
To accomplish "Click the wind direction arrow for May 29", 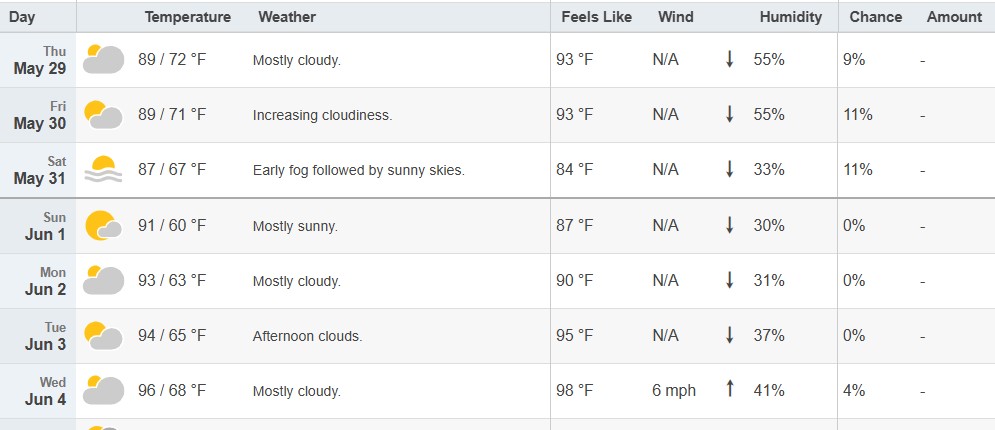I will 730,60.
